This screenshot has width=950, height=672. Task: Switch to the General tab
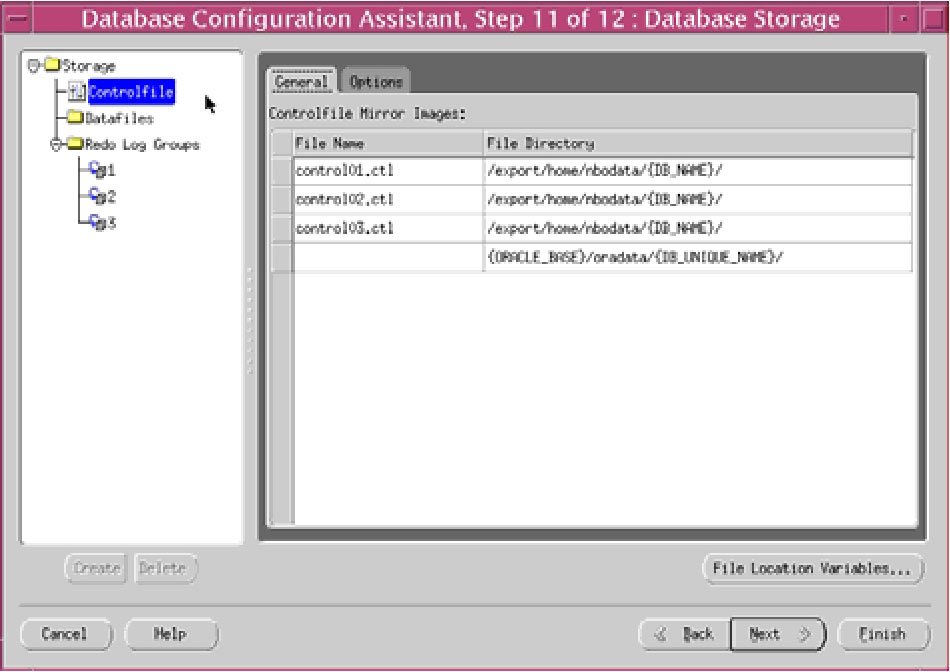click(301, 81)
